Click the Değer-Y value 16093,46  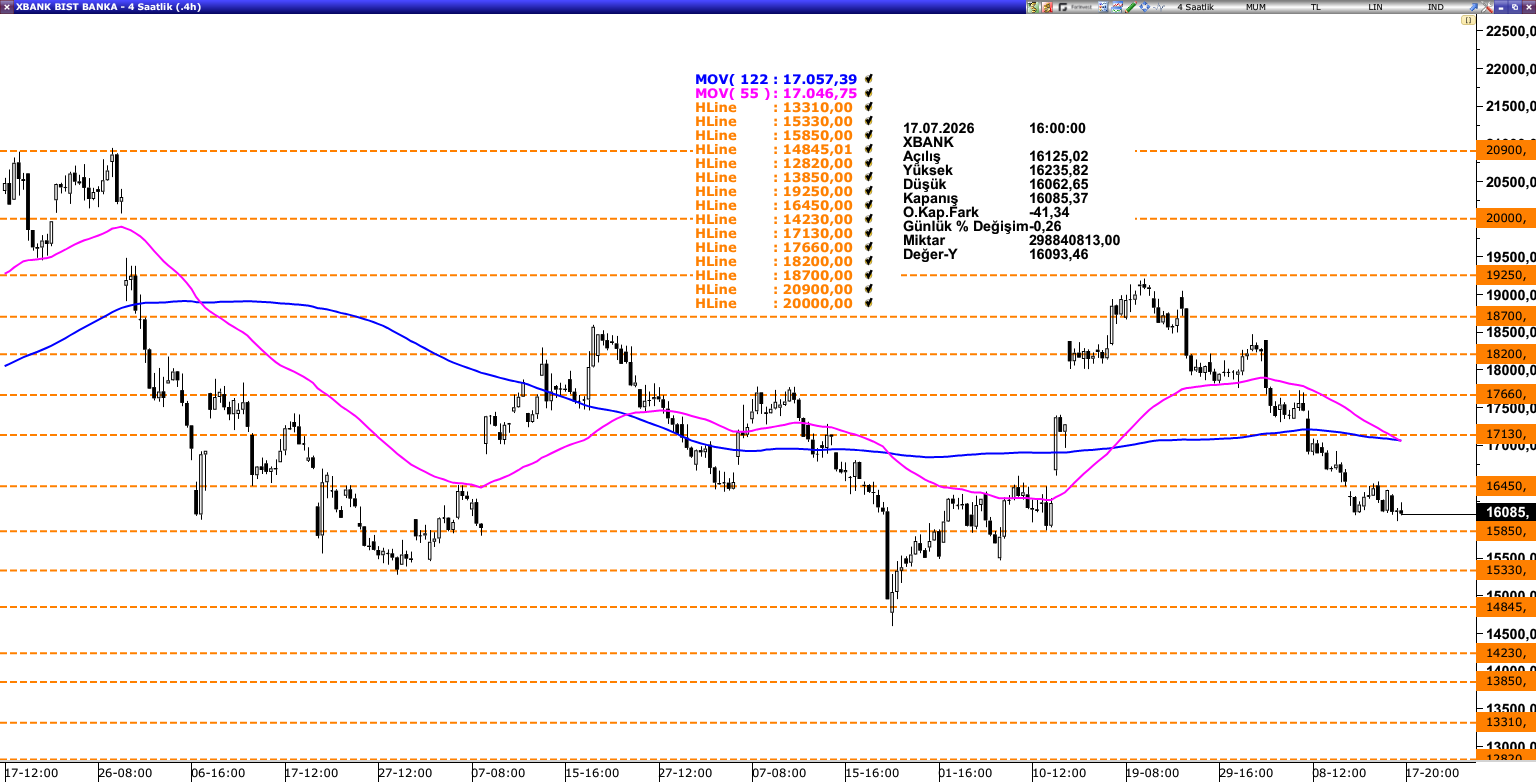(x=1058, y=254)
